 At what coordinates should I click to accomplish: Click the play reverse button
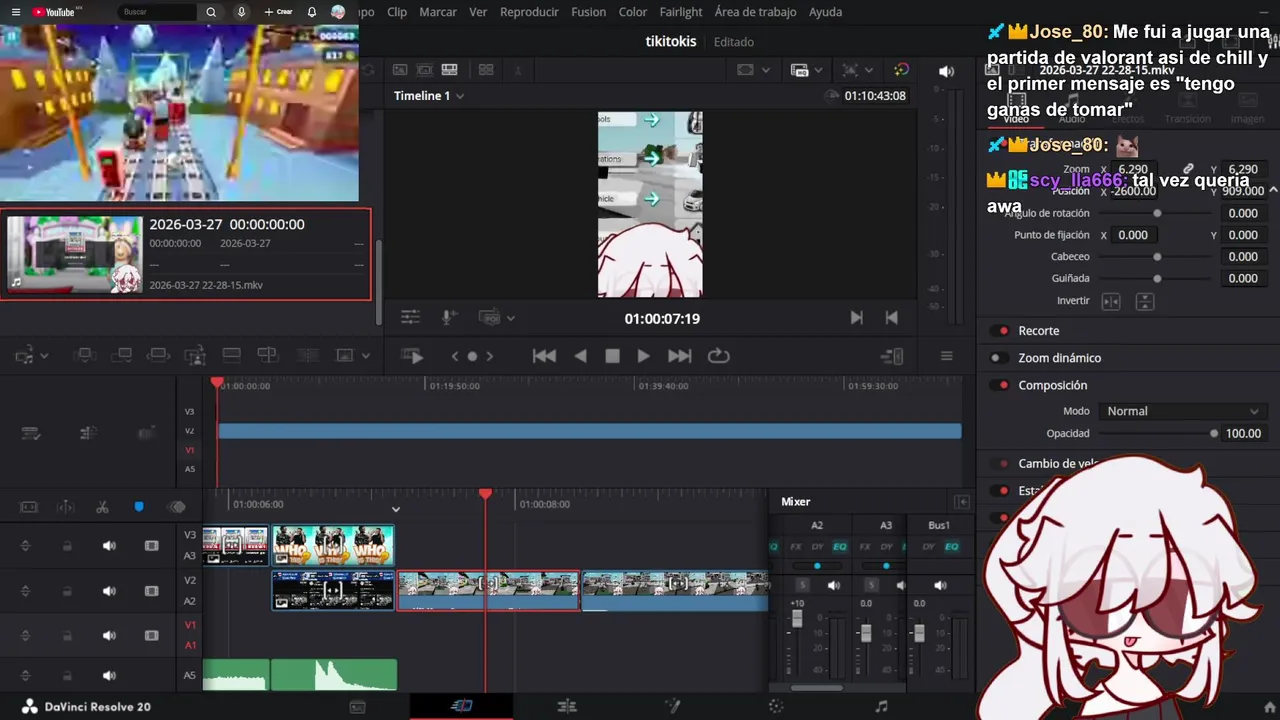580,356
